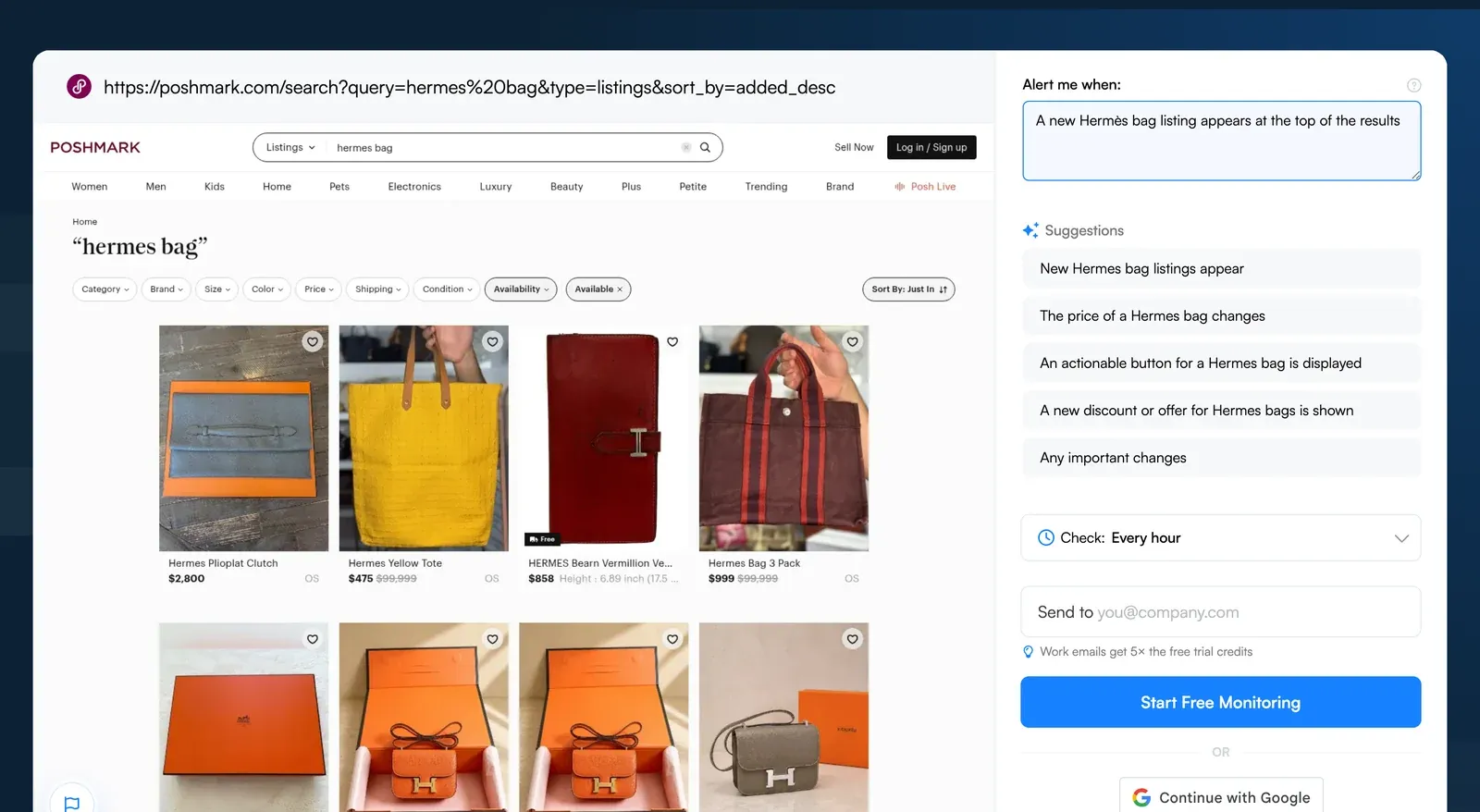Like the Hermes Yellow Tote listing
1480x812 pixels.
(x=492, y=341)
